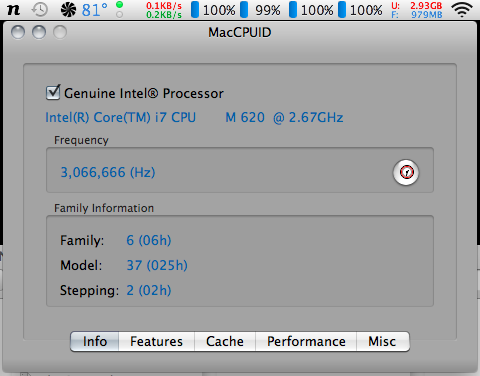Close the MacCPUID window
The height and width of the screenshot is (376, 480).
(18, 32)
